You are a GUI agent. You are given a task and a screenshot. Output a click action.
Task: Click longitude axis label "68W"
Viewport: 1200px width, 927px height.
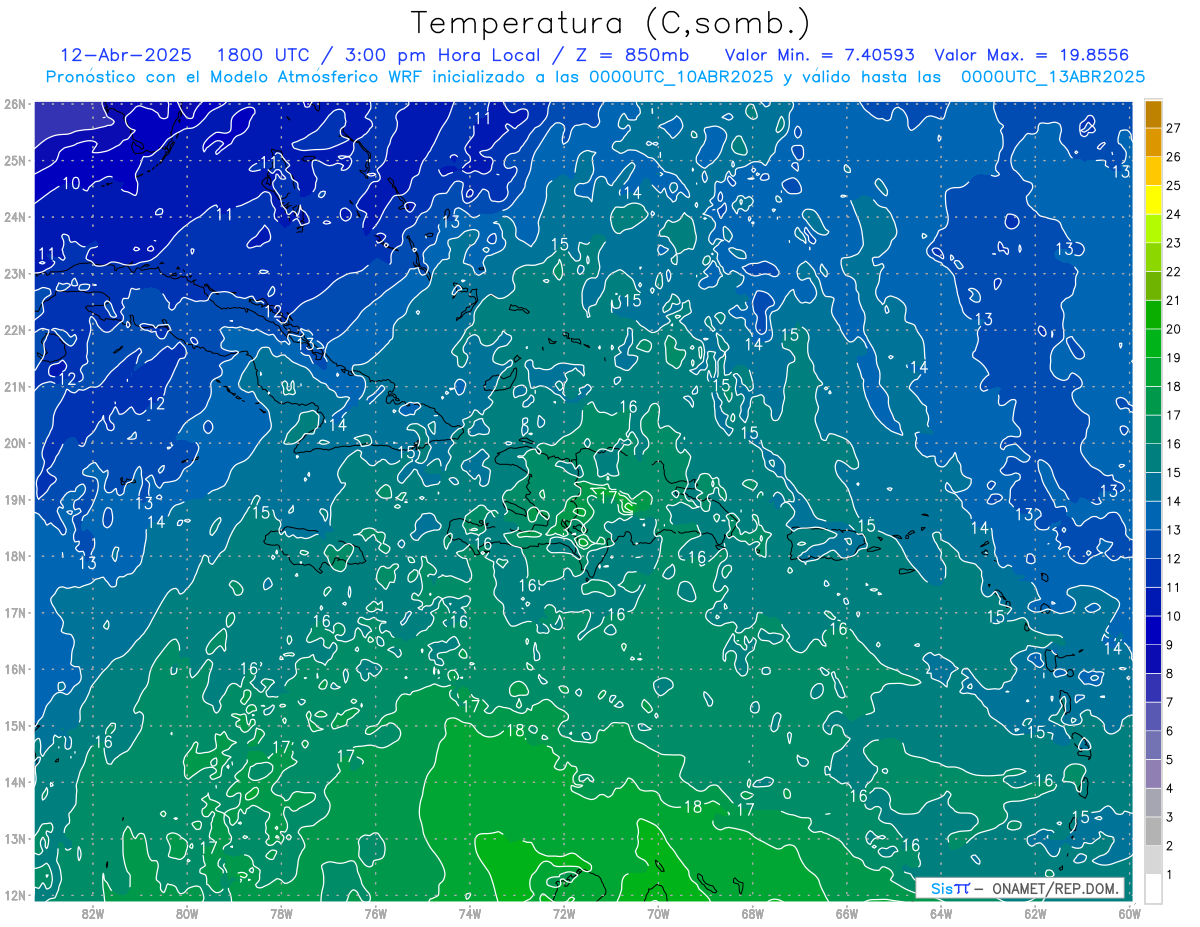pos(752,913)
